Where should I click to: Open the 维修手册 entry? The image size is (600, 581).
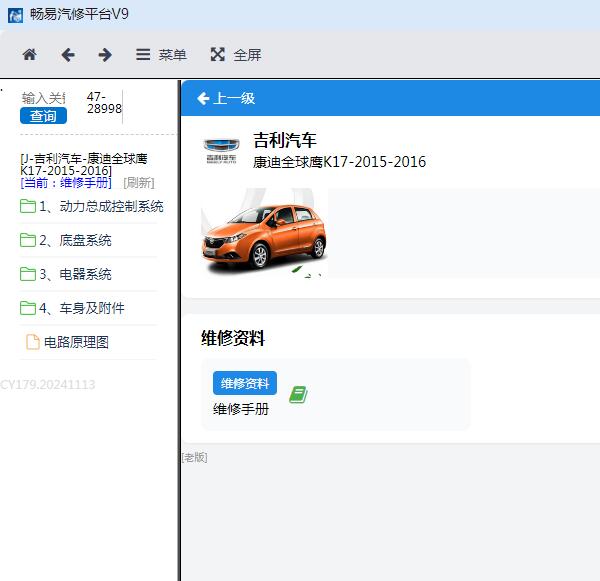pyautogui.click(x=241, y=409)
